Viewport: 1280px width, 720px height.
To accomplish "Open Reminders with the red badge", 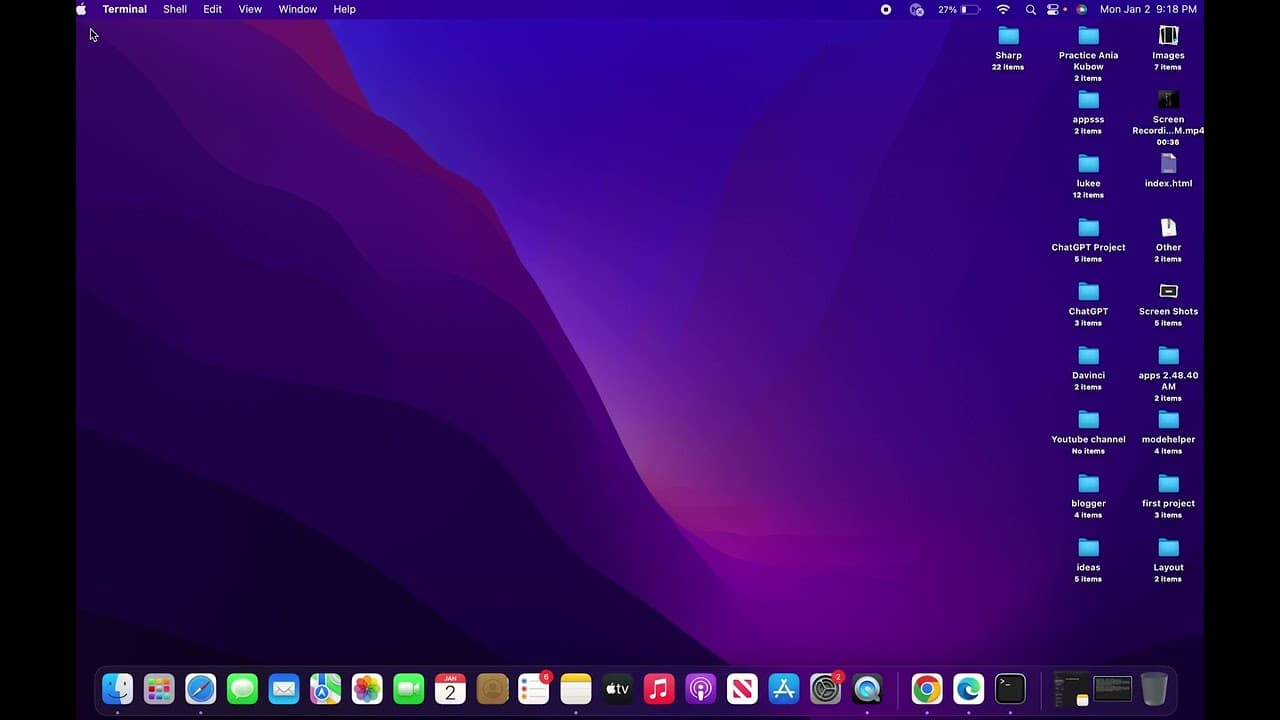I will [x=534, y=689].
